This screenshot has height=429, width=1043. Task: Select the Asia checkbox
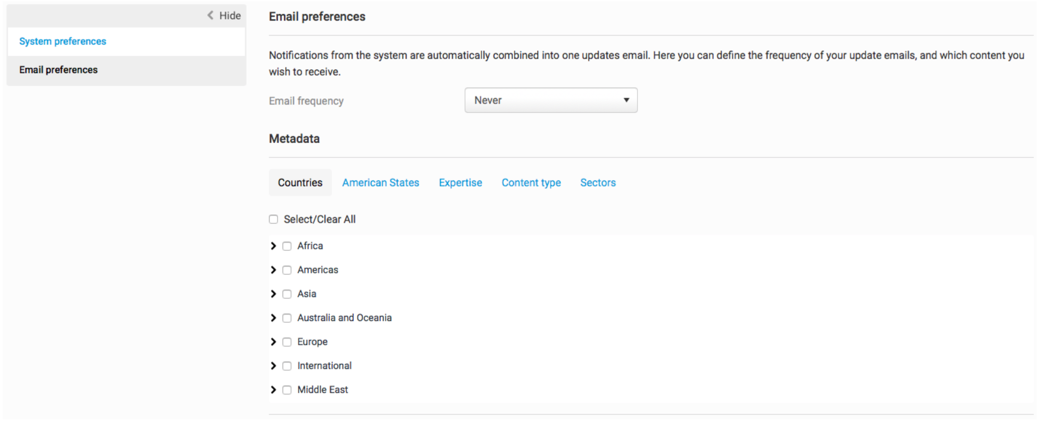point(287,294)
